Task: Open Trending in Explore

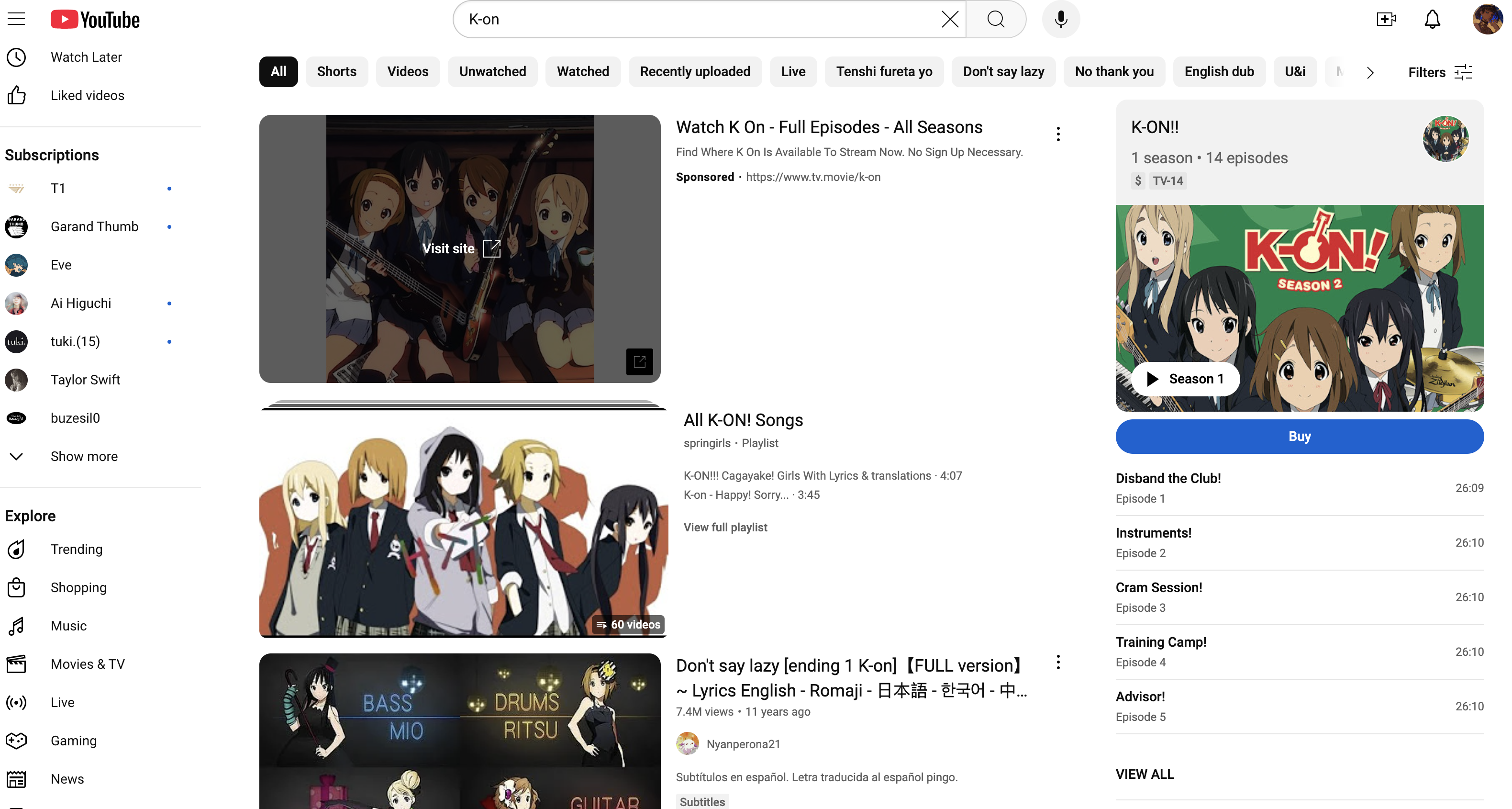Action: tap(100, 549)
